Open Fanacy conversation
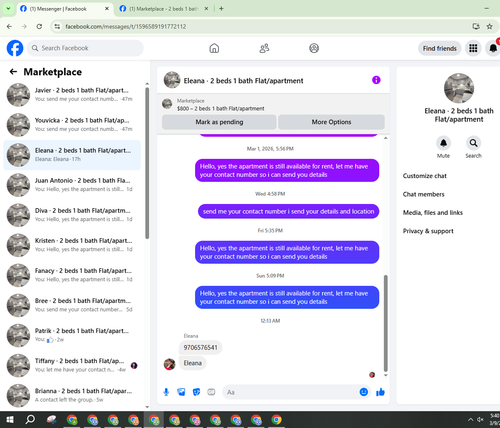 tap(72, 275)
